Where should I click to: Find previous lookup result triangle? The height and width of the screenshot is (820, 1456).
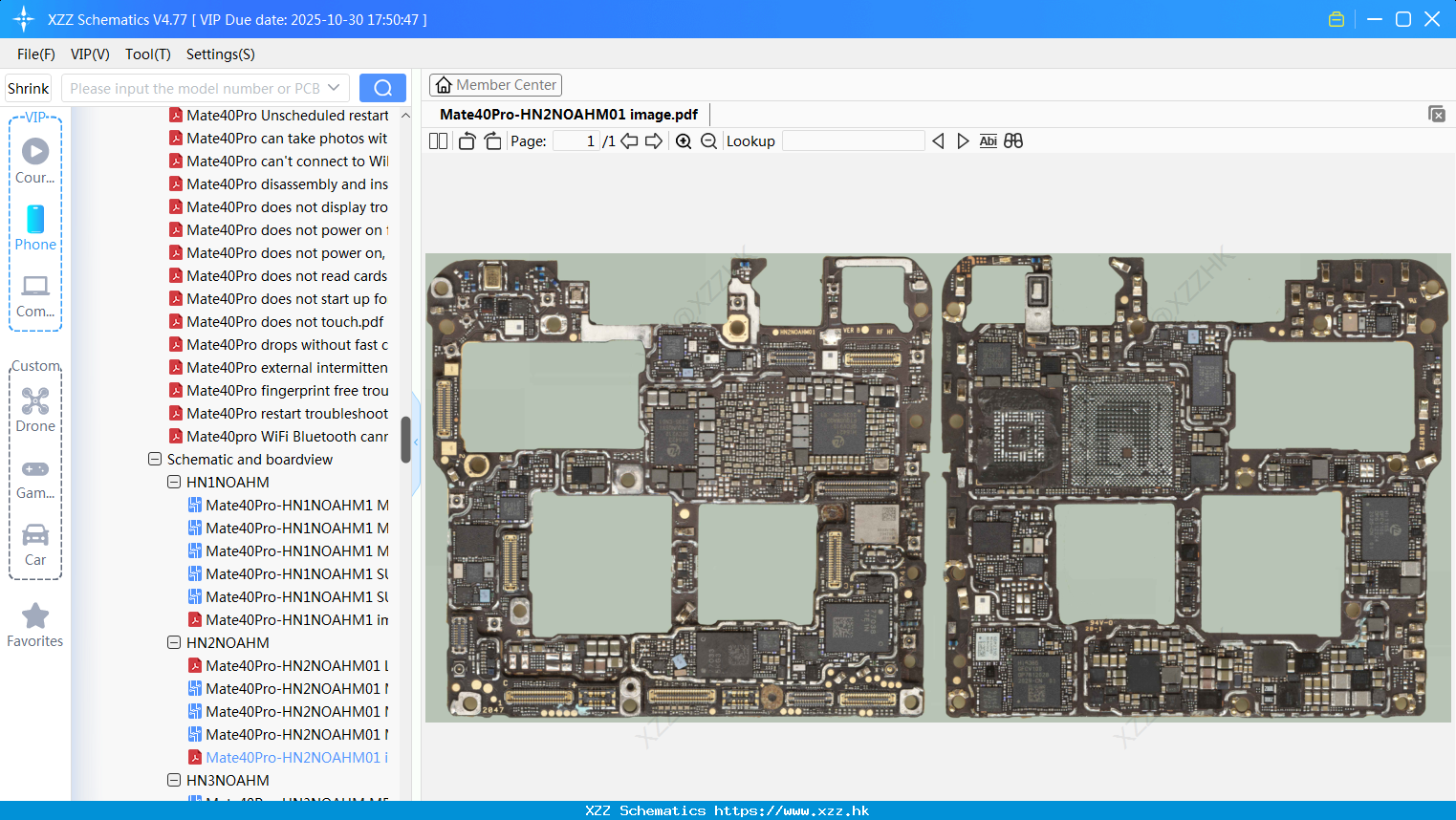(938, 141)
